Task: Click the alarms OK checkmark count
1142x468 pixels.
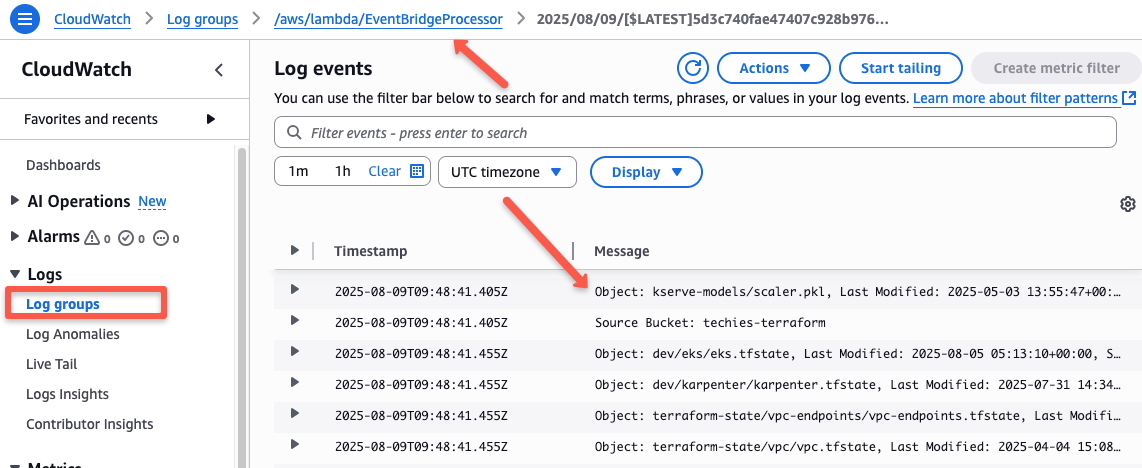Action: (x=132, y=237)
